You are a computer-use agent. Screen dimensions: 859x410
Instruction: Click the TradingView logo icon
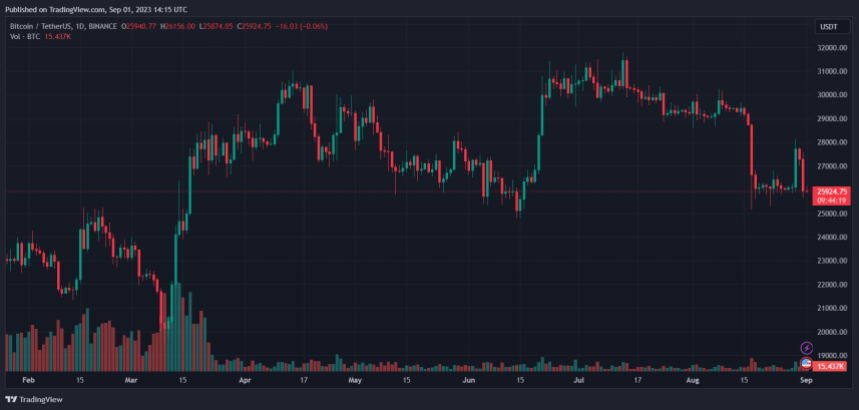point(11,398)
